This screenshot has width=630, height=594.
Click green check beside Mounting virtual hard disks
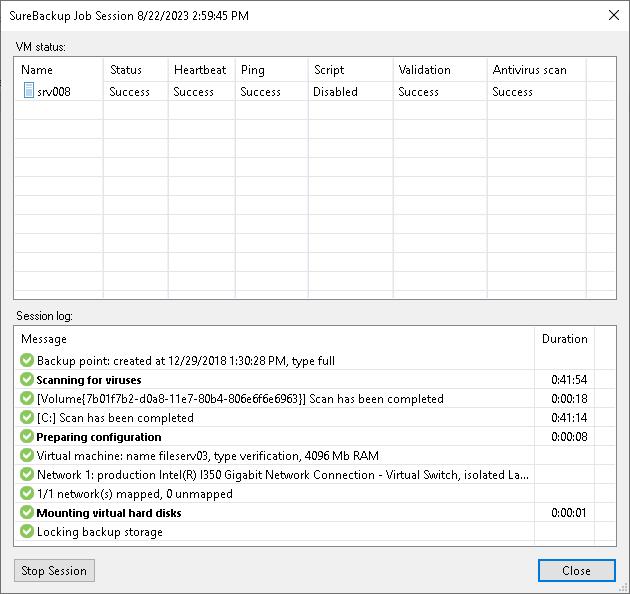(27, 512)
